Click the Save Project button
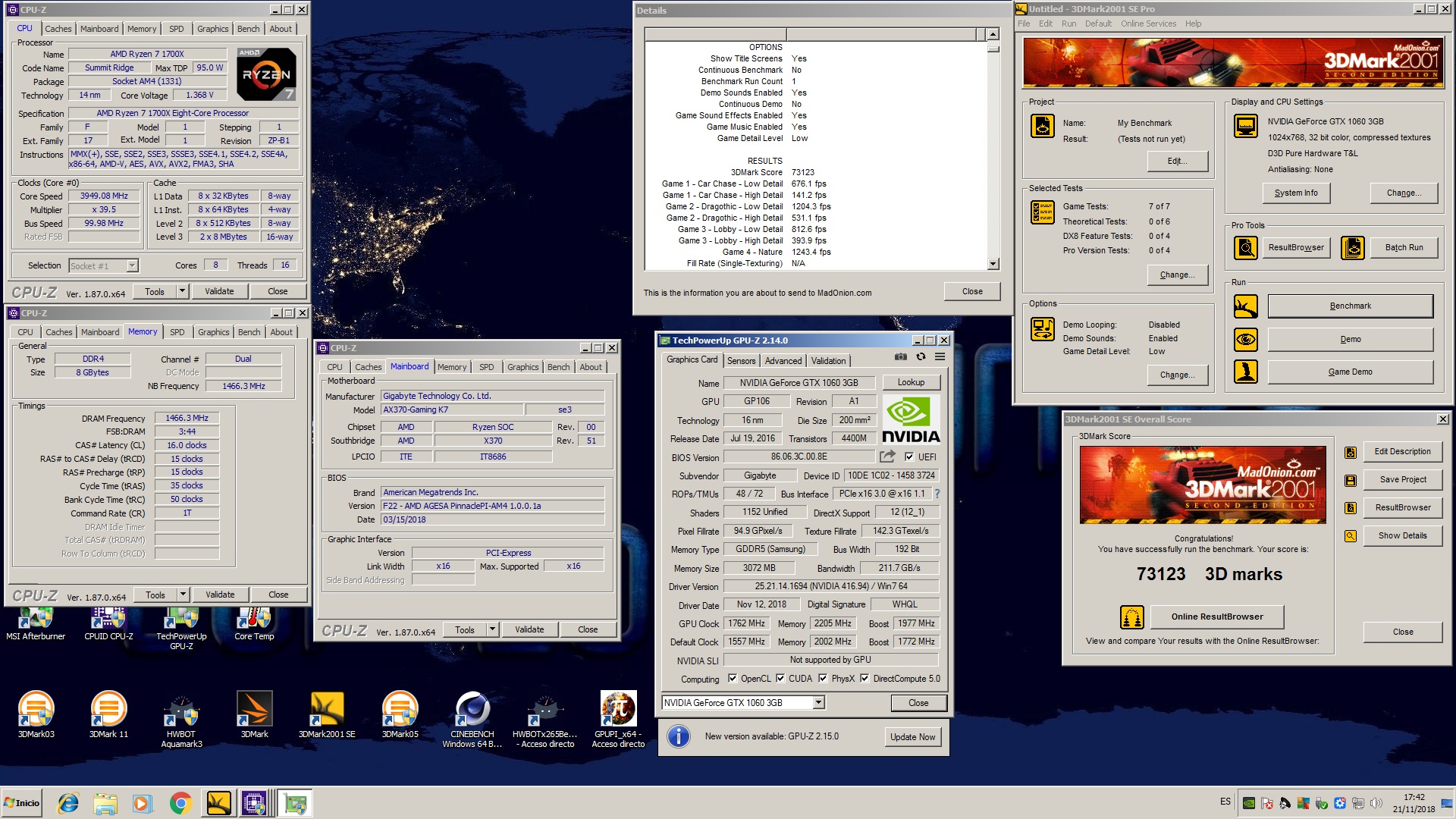This screenshot has width=1456, height=819. (1403, 479)
